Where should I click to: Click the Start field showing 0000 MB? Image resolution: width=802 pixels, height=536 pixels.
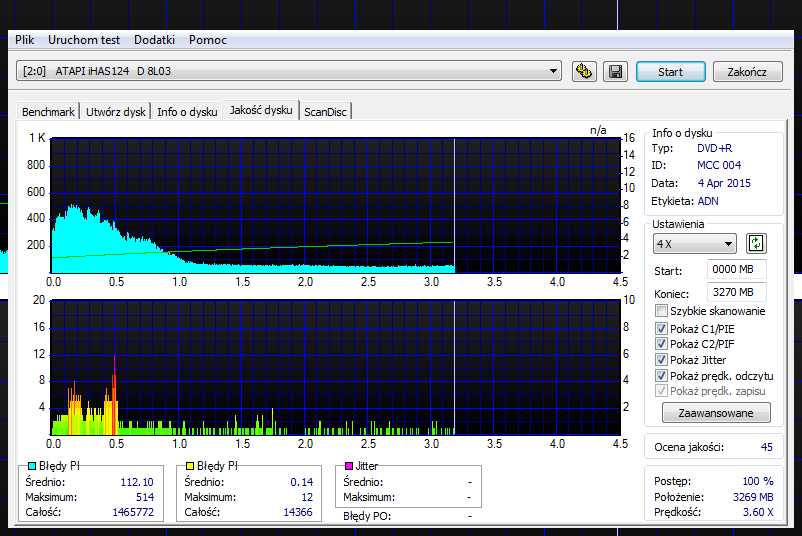pyautogui.click(x=736, y=269)
